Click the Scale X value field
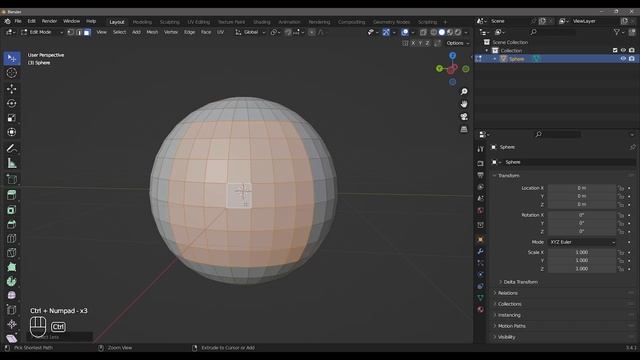The image size is (640, 360). pyautogui.click(x=582, y=253)
